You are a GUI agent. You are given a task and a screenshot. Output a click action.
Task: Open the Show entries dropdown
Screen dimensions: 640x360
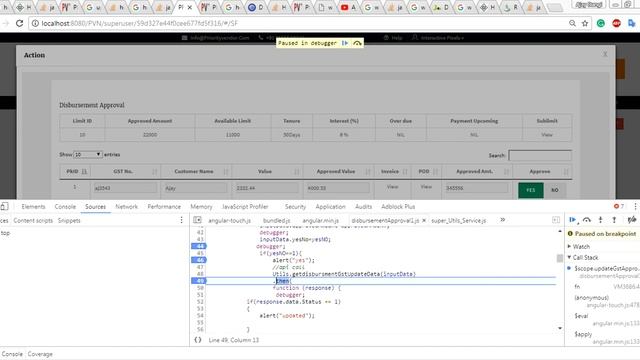click(87, 155)
